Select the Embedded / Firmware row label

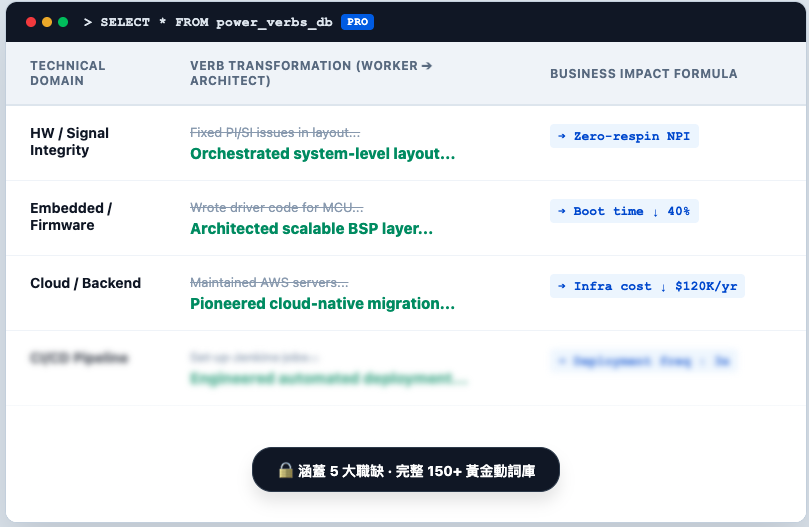[x=71, y=217]
